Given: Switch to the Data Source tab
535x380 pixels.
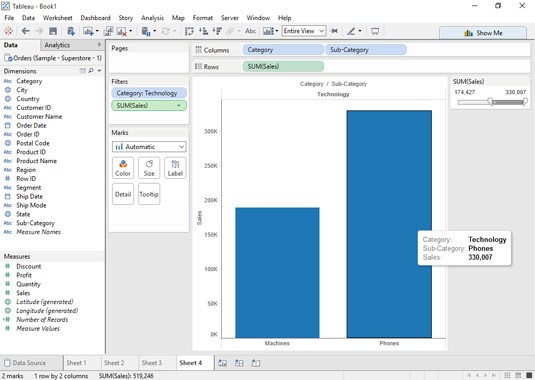Looking at the screenshot, I should coord(29,363).
